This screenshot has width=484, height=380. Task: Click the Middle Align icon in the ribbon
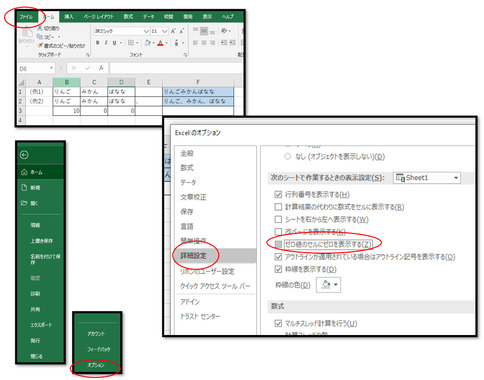pos(204,31)
